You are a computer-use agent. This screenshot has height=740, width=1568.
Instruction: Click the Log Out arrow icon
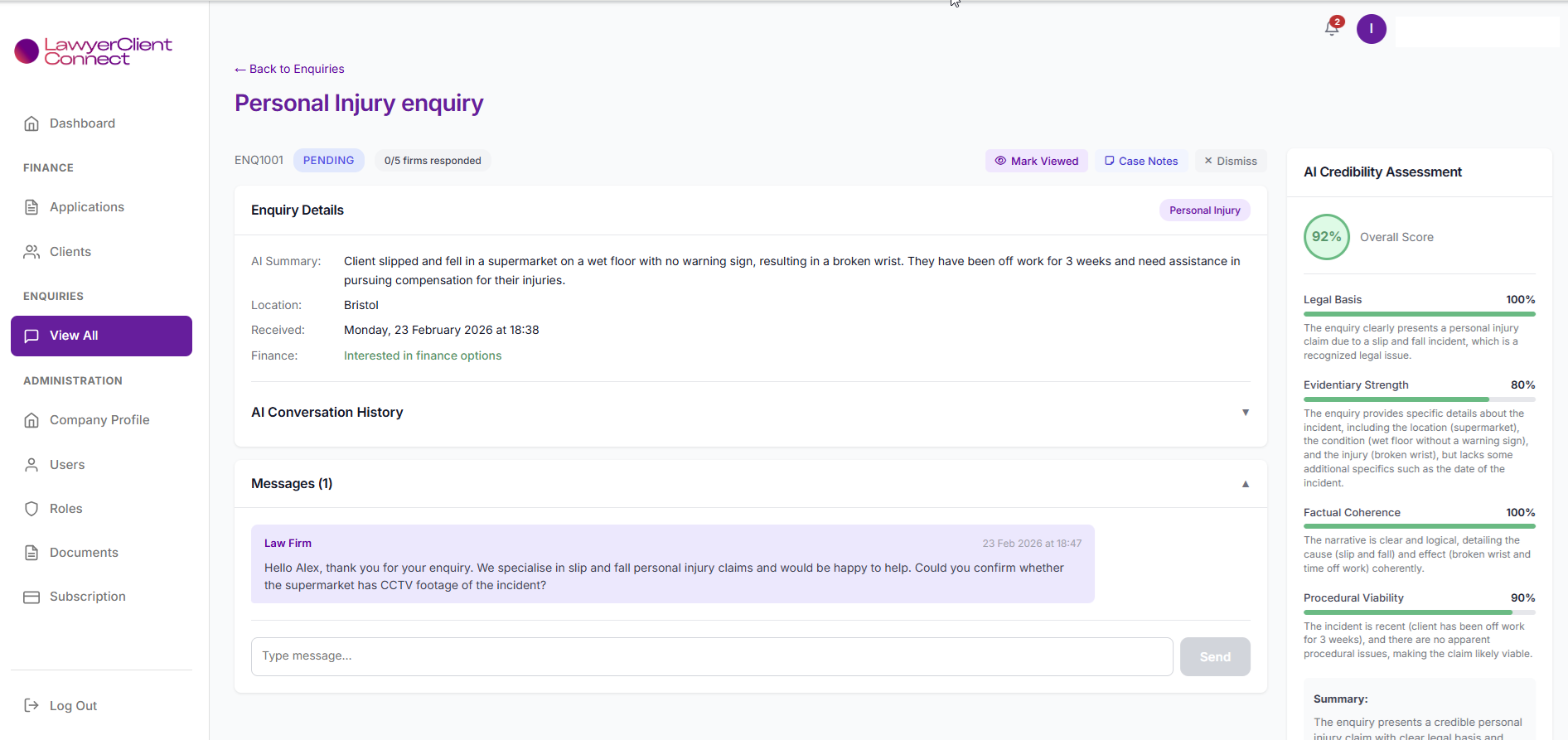(31, 706)
